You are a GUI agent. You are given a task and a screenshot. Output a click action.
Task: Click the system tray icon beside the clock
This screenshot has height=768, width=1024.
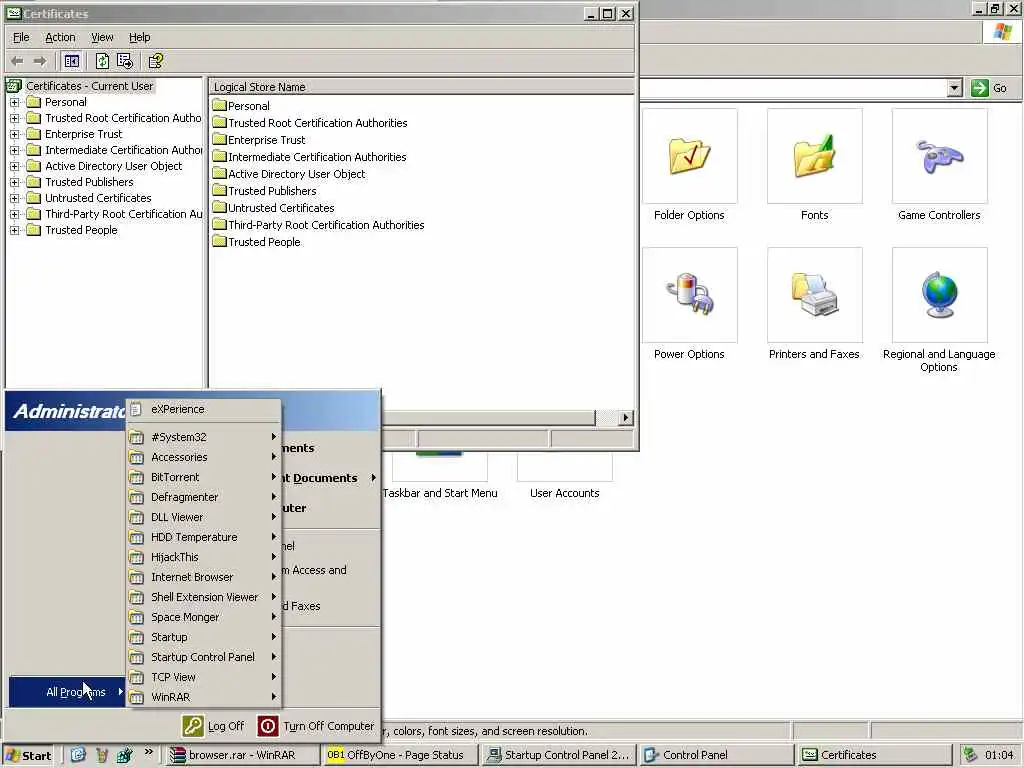(970, 754)
